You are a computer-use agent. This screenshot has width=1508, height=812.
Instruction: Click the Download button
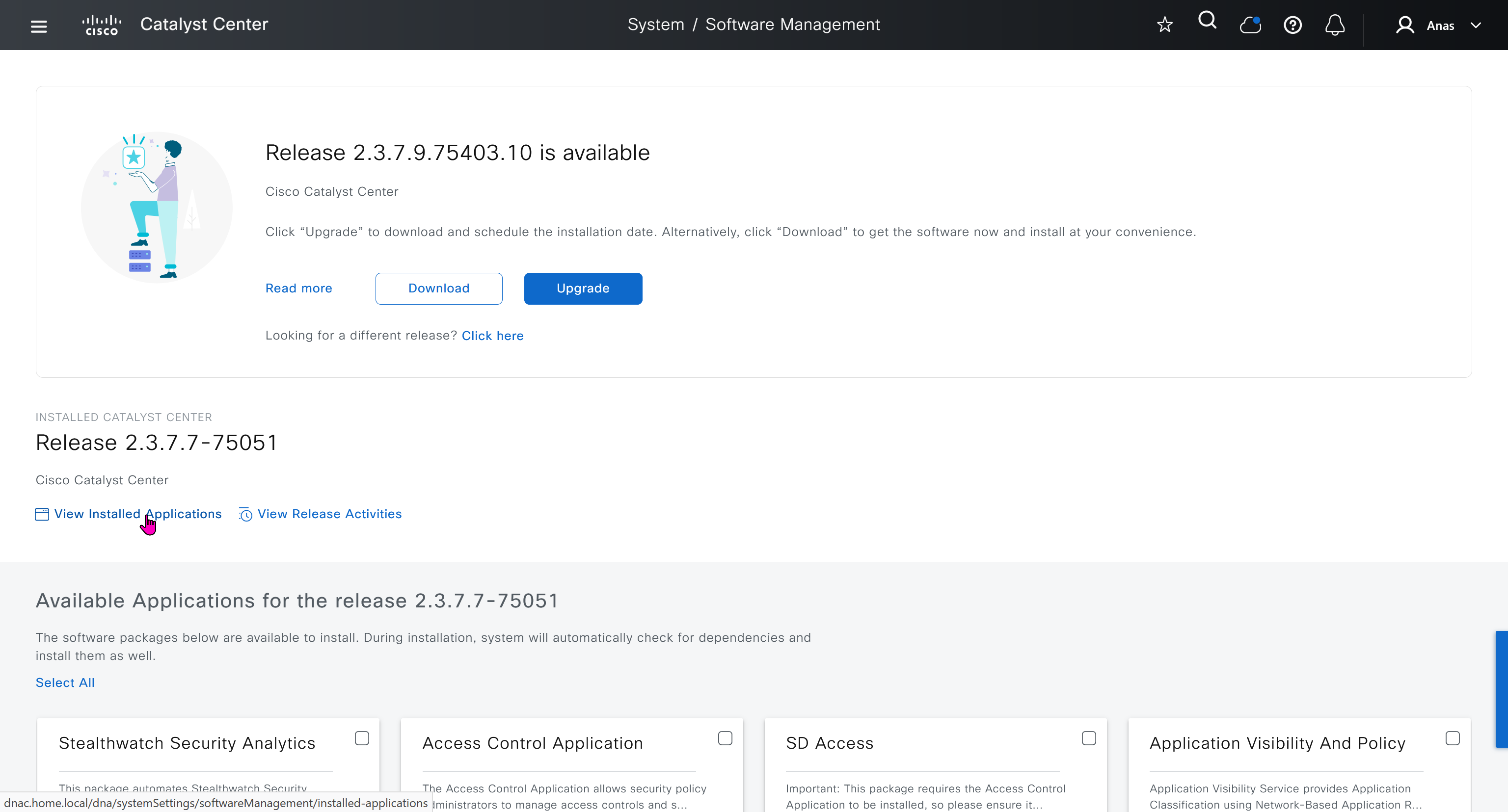438,288
